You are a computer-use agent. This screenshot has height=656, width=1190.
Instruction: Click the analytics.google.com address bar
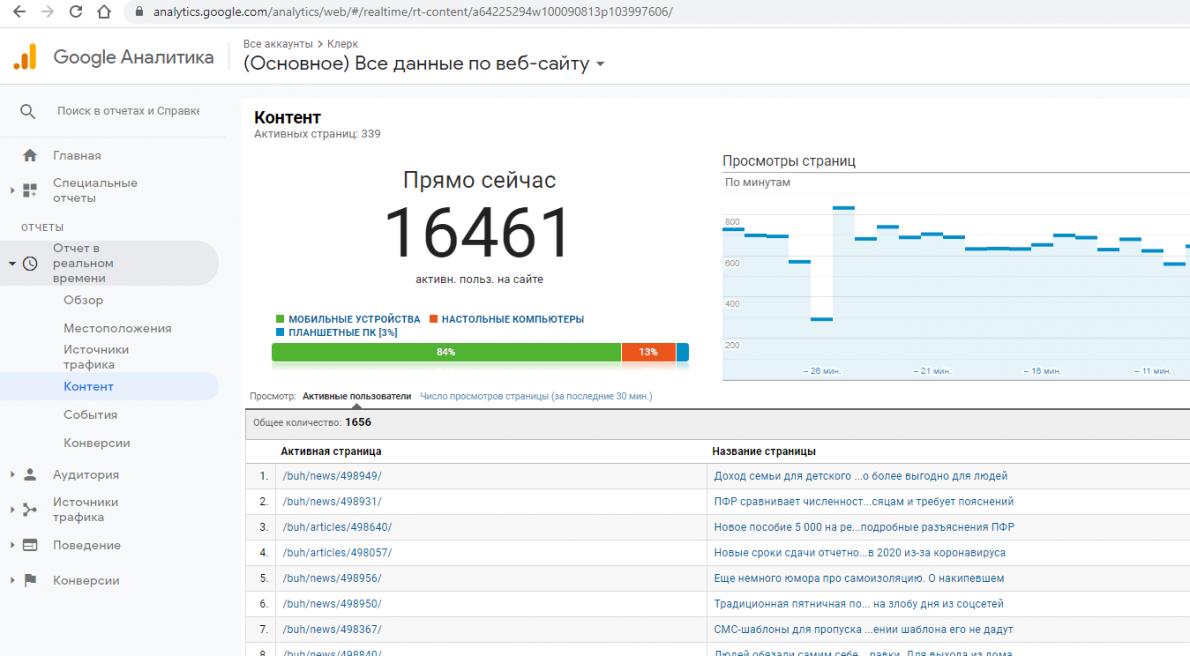tap(413, 11)
